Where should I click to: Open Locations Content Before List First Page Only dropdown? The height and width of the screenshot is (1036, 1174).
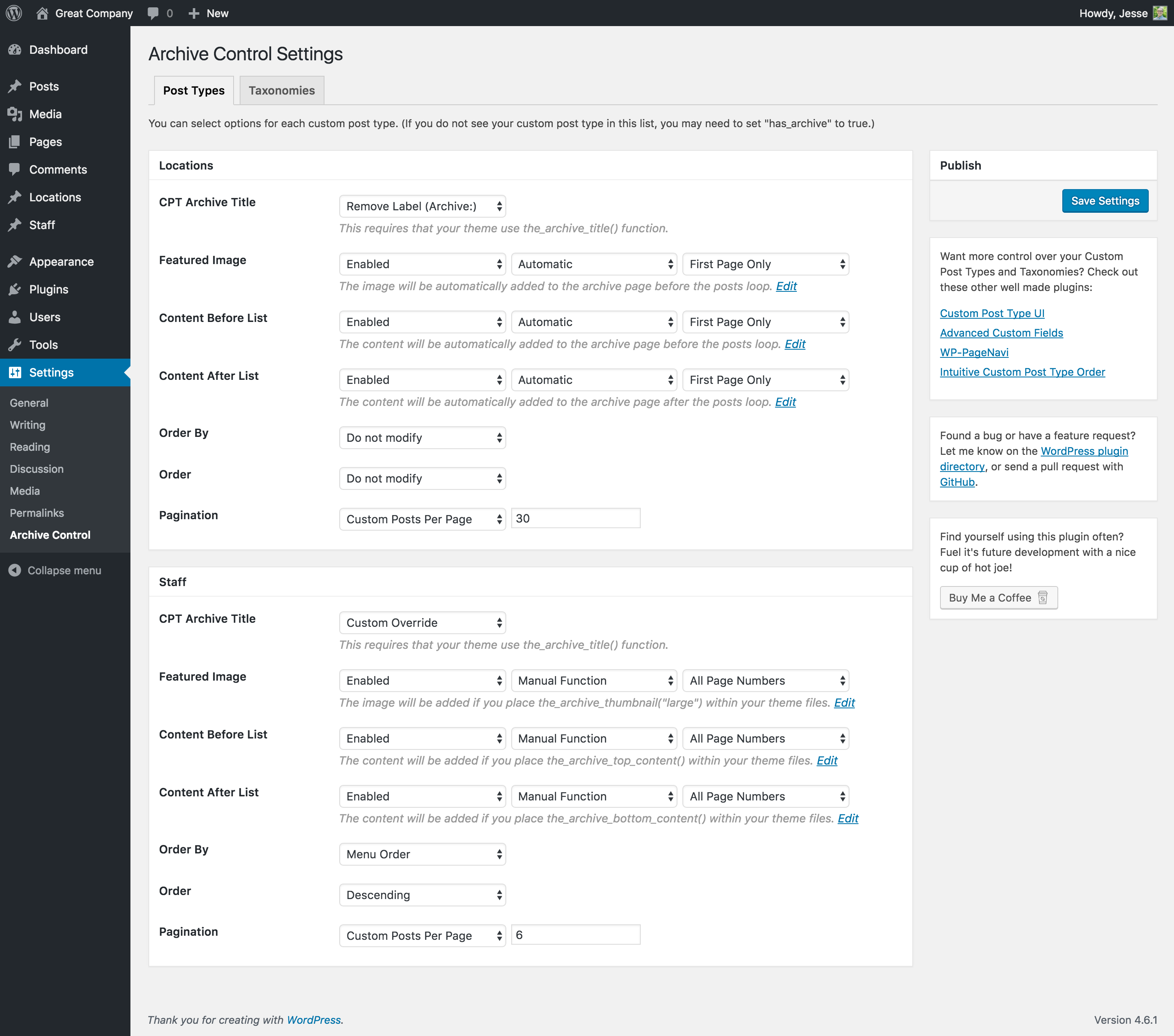coord(766,322)
